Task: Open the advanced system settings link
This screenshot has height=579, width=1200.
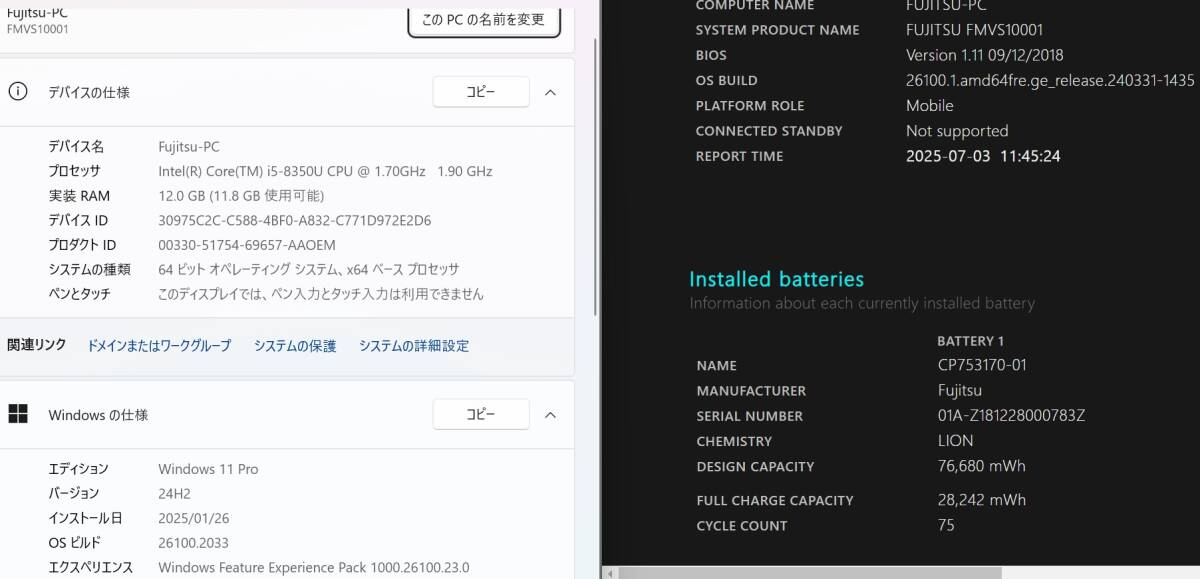Action: (x=414, y=346)
